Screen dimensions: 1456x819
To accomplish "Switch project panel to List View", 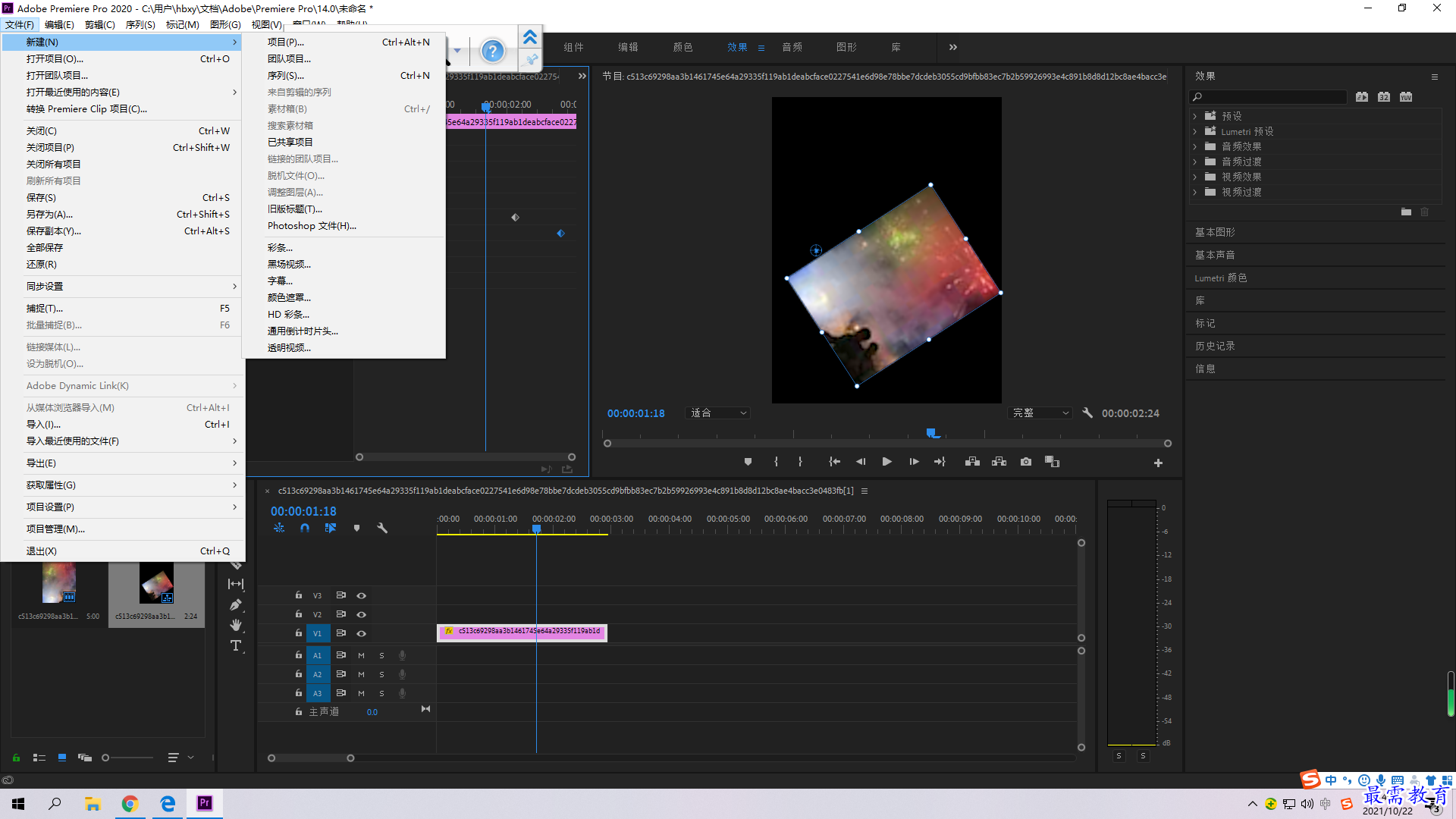I will pyautogui.click(x=39, y=758).
